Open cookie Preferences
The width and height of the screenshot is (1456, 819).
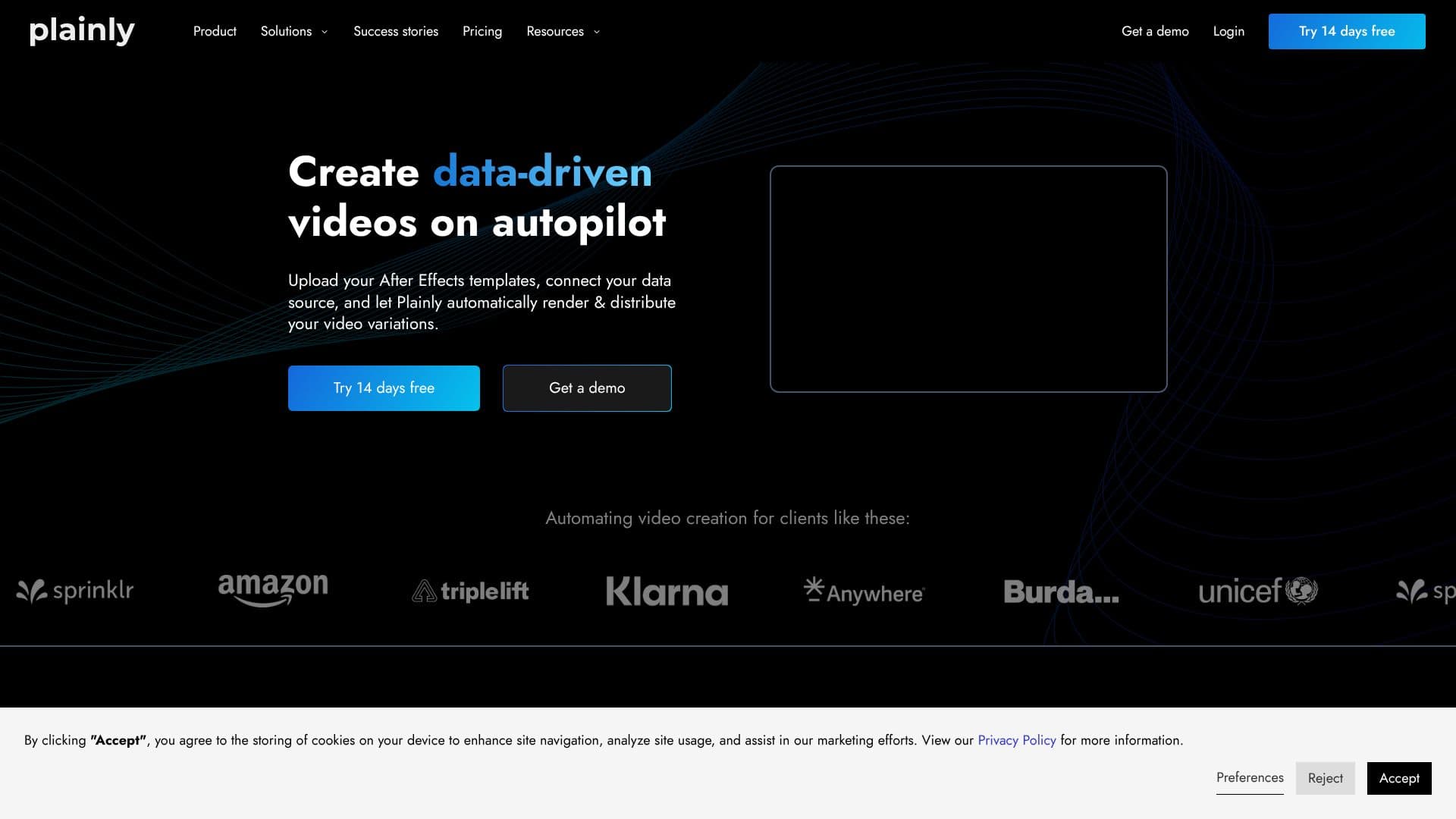click(x=1250, y=778)
